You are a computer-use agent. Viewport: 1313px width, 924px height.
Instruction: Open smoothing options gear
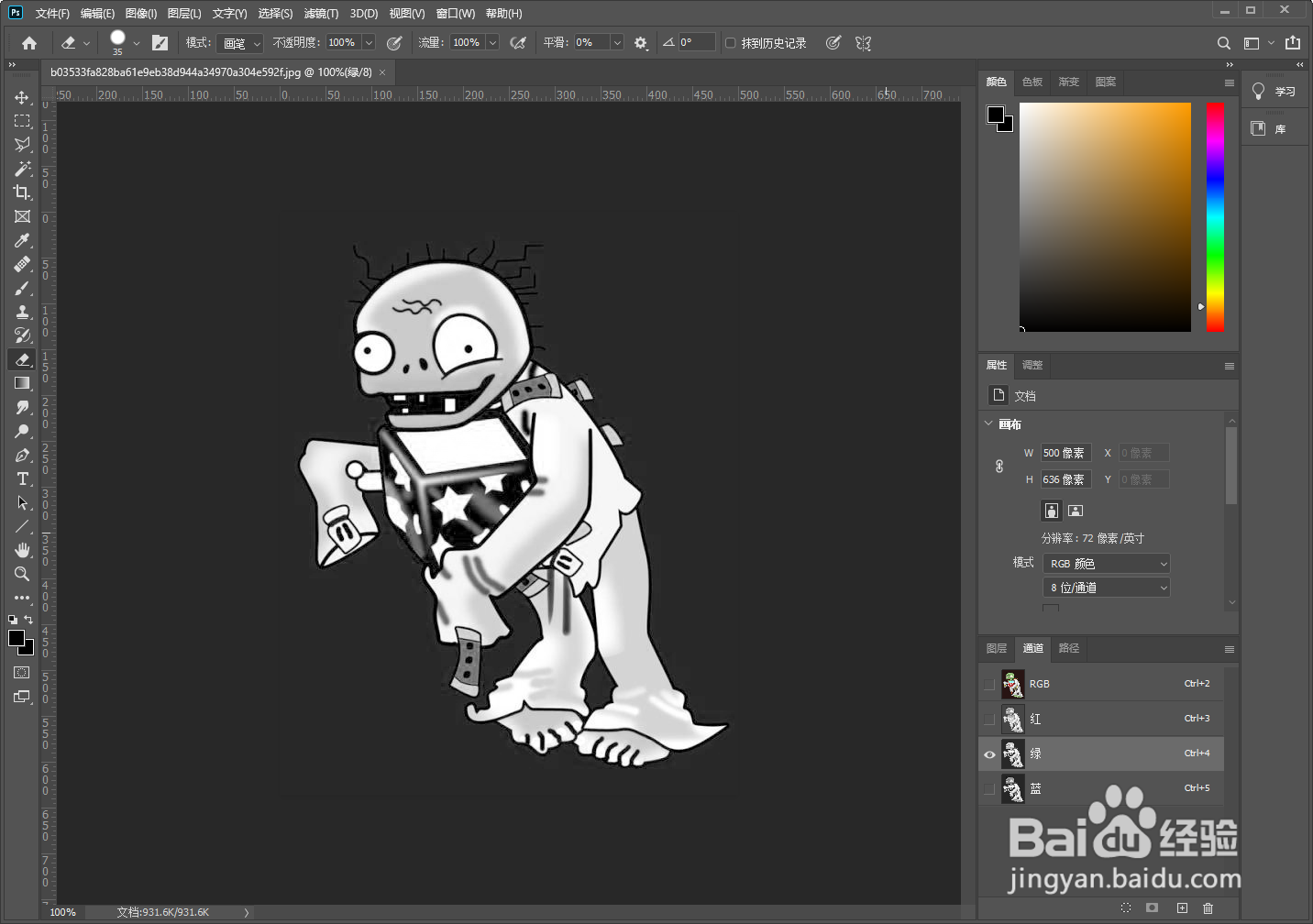click(641, 43)
